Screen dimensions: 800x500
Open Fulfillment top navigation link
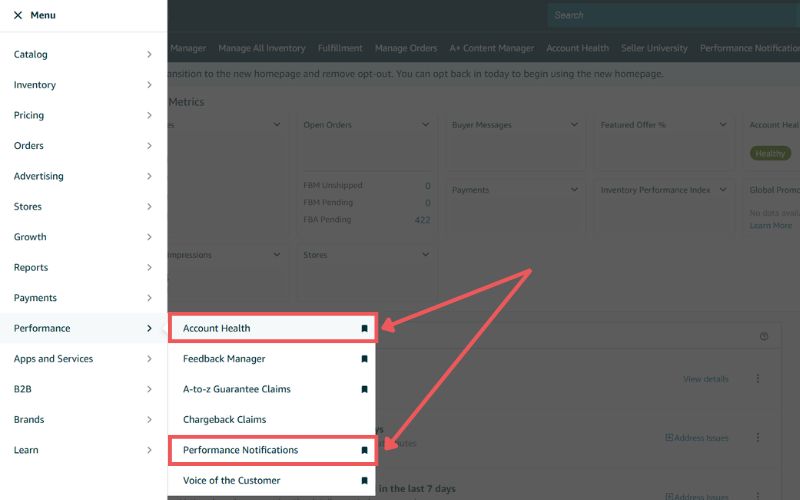tap(340, 48)
